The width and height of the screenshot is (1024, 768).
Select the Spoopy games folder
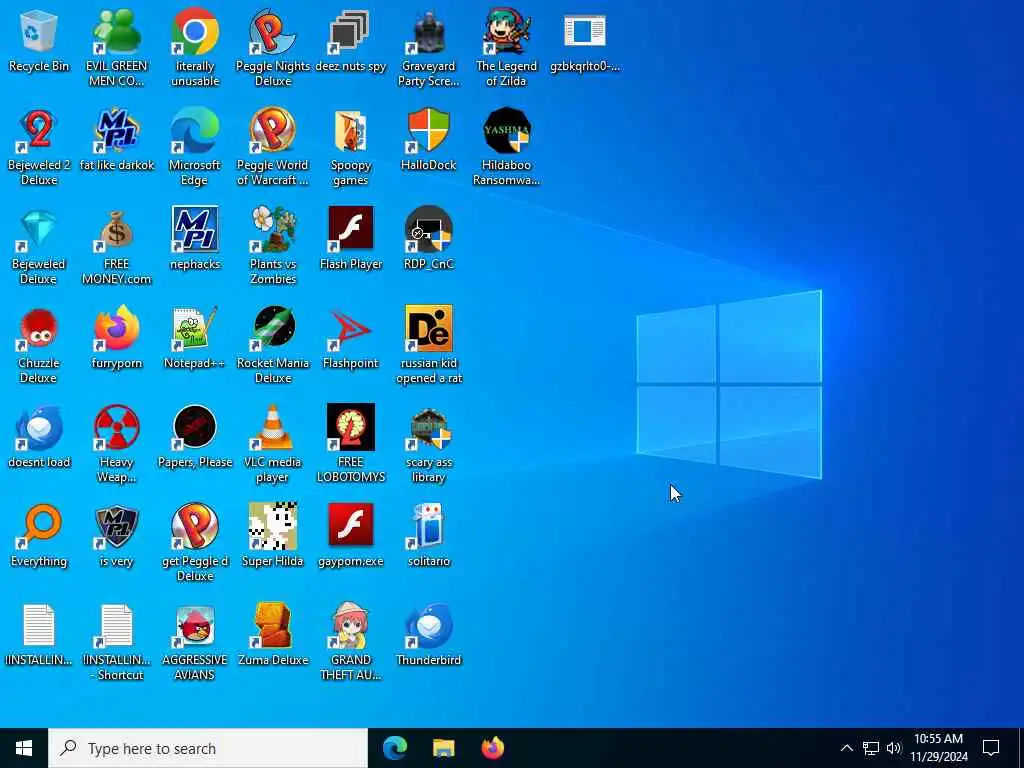[350, 131]
